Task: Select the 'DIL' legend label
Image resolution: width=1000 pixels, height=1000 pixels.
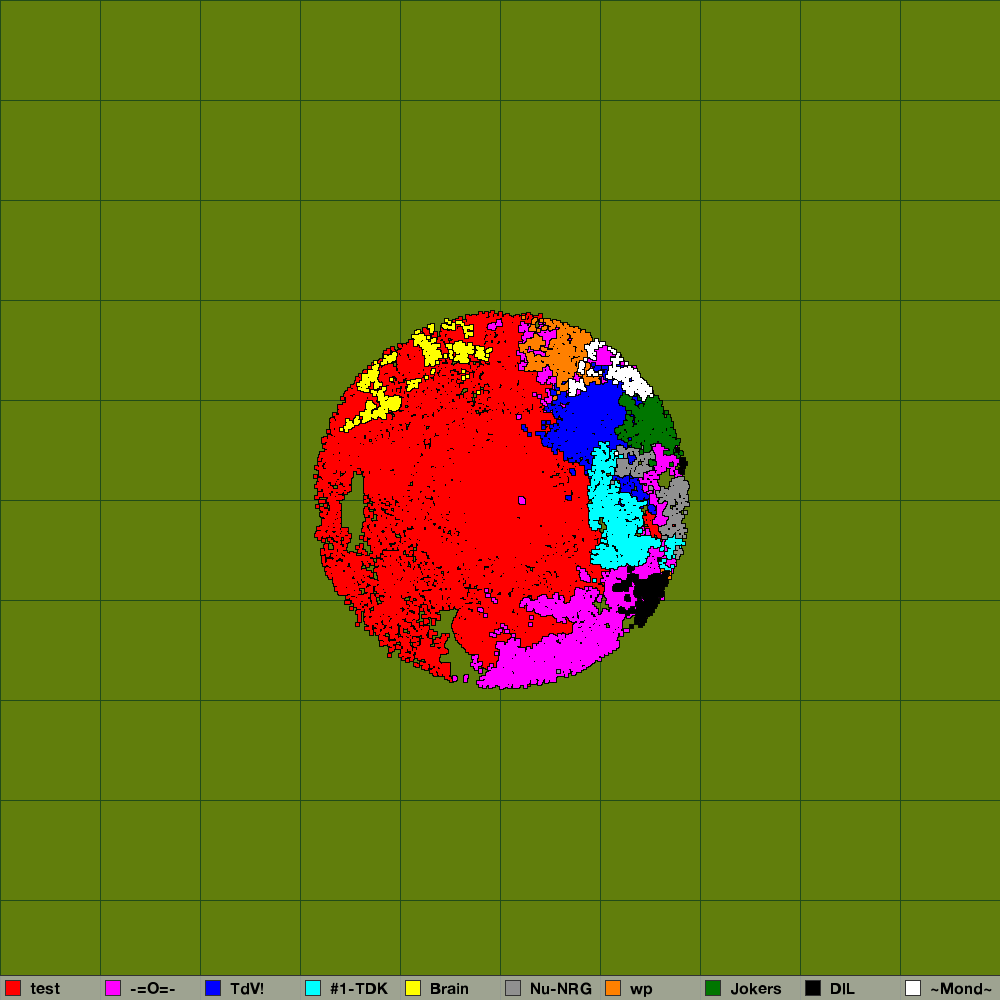Action: (x=842, y=989)
